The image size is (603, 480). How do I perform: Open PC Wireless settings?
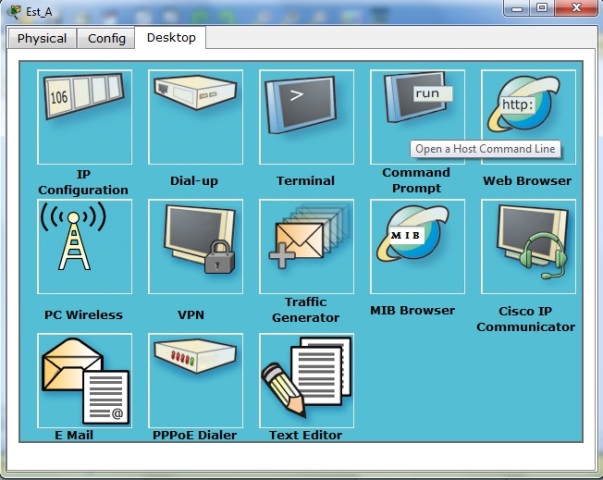84,246
